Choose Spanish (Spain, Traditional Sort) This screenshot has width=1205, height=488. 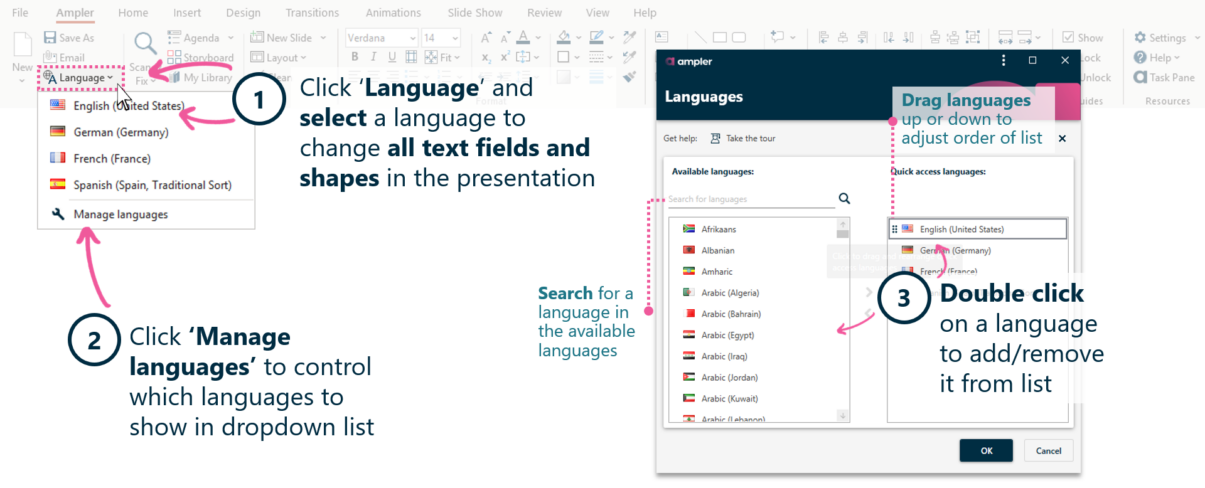tap(146, 184)
